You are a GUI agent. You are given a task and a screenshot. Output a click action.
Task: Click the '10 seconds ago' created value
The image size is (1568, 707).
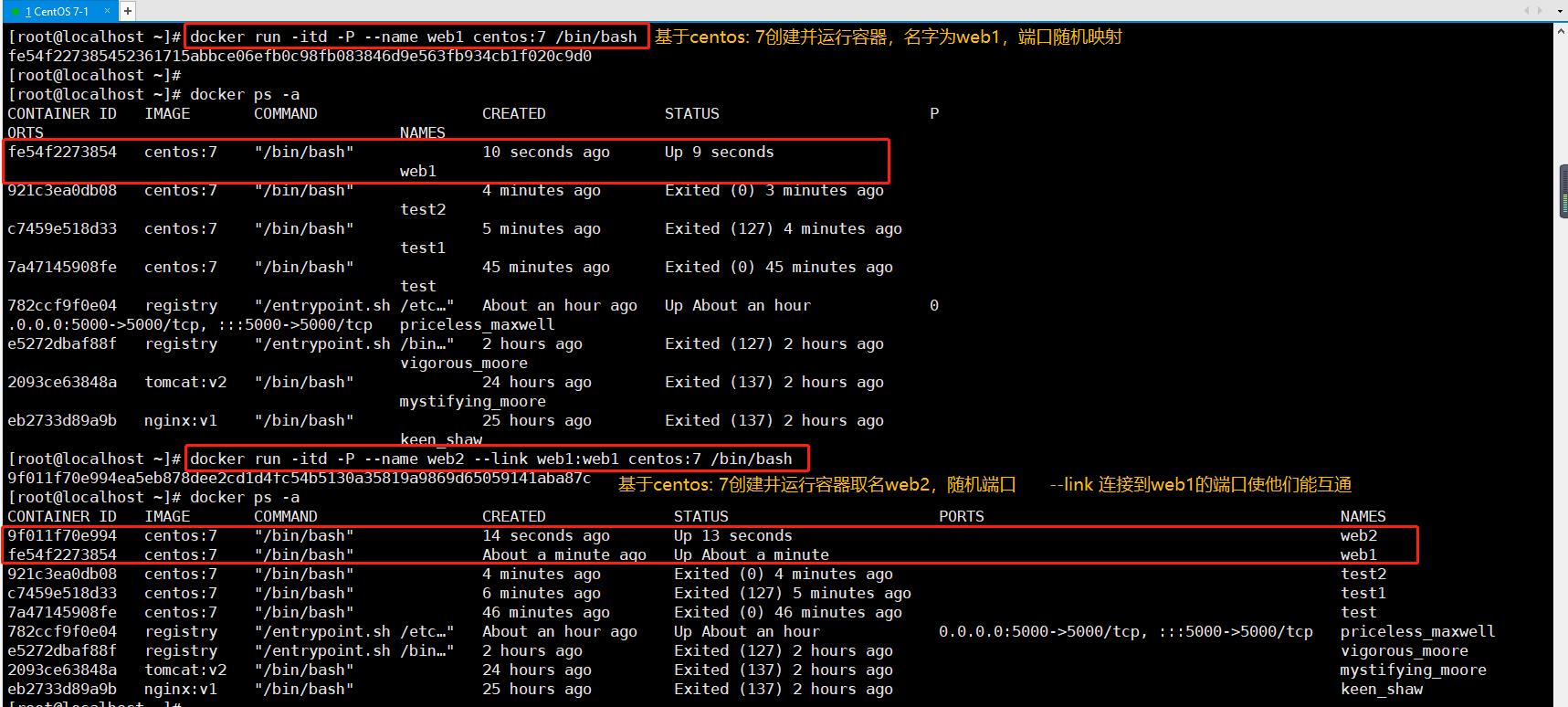546,153
